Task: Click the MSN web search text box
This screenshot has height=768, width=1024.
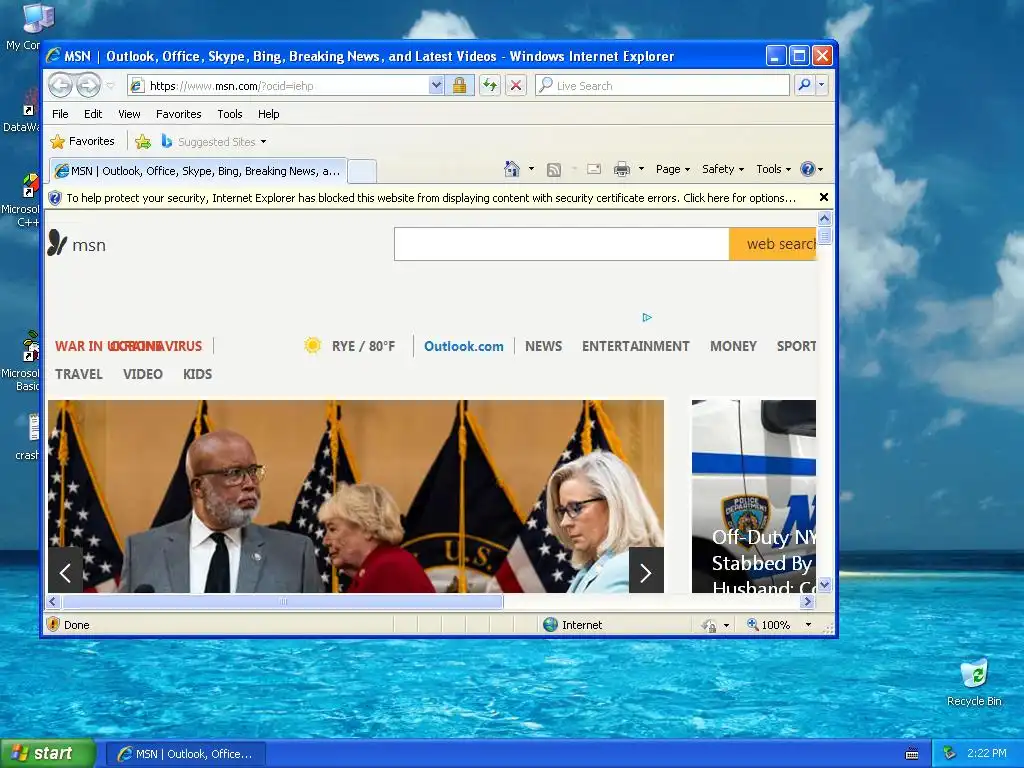Action: pyautogui.click(x=562, y=244)
